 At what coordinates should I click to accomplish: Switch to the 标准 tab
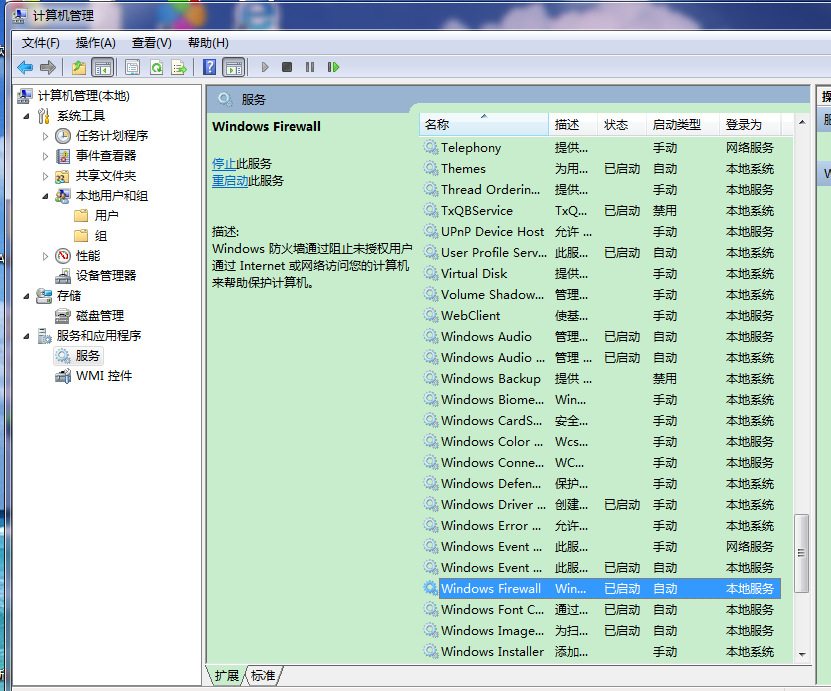pos(263,676)
